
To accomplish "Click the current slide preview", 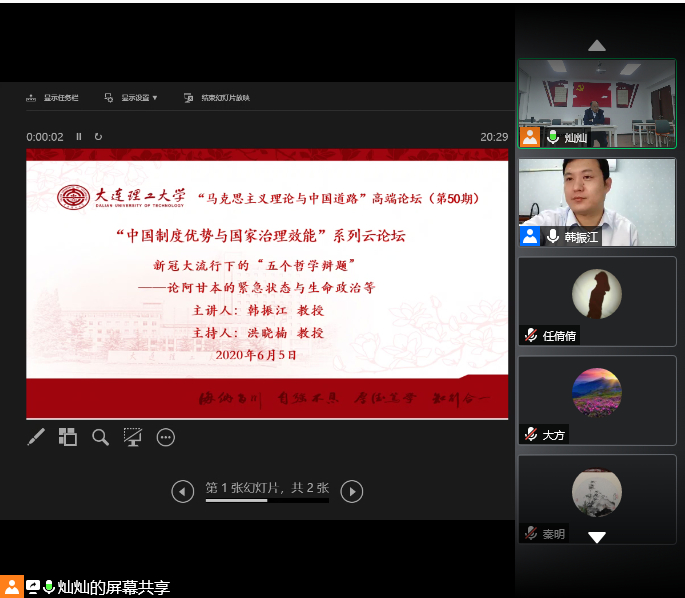I will 267,284.
